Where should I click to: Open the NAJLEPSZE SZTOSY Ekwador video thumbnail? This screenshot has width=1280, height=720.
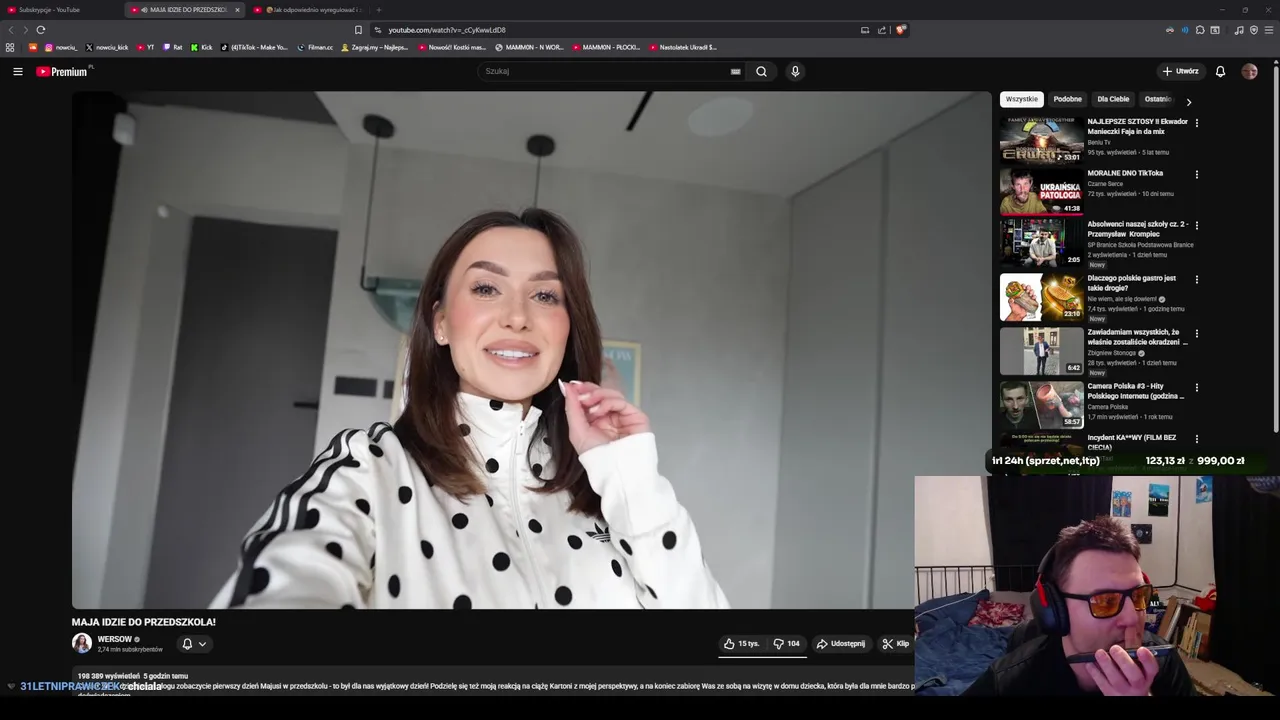click(1041, 139)
